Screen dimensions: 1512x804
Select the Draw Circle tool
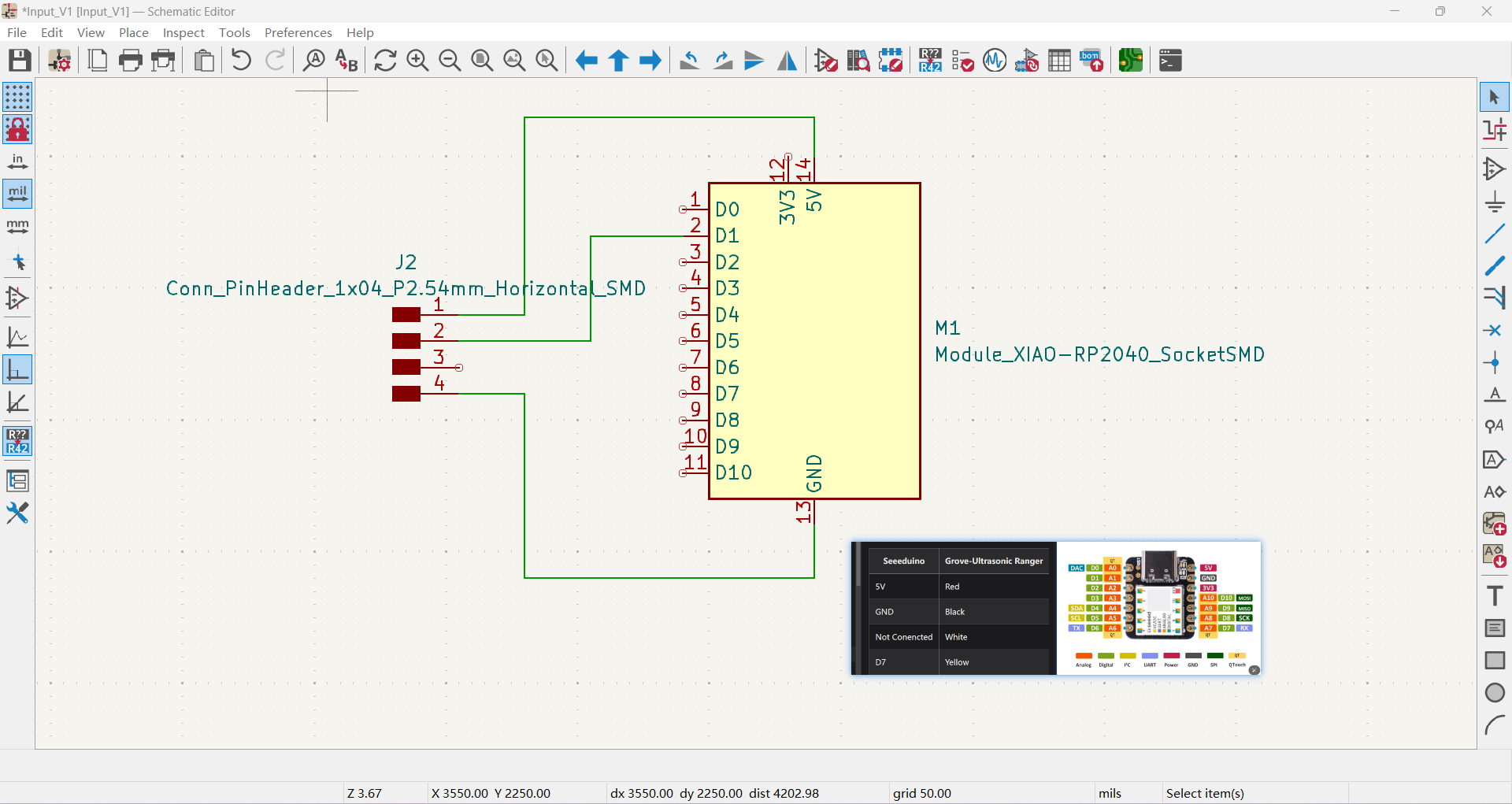click(1494, 692)
